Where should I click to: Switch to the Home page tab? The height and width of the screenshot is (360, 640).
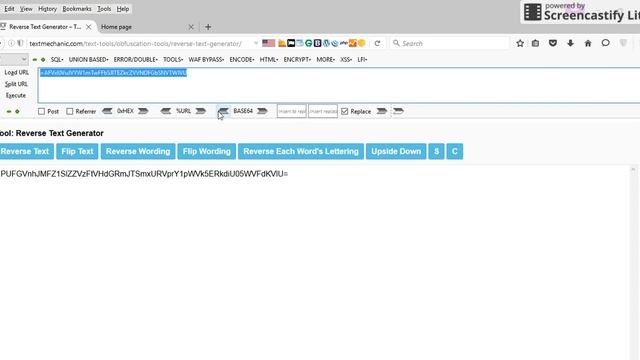(x=147, y=27)
